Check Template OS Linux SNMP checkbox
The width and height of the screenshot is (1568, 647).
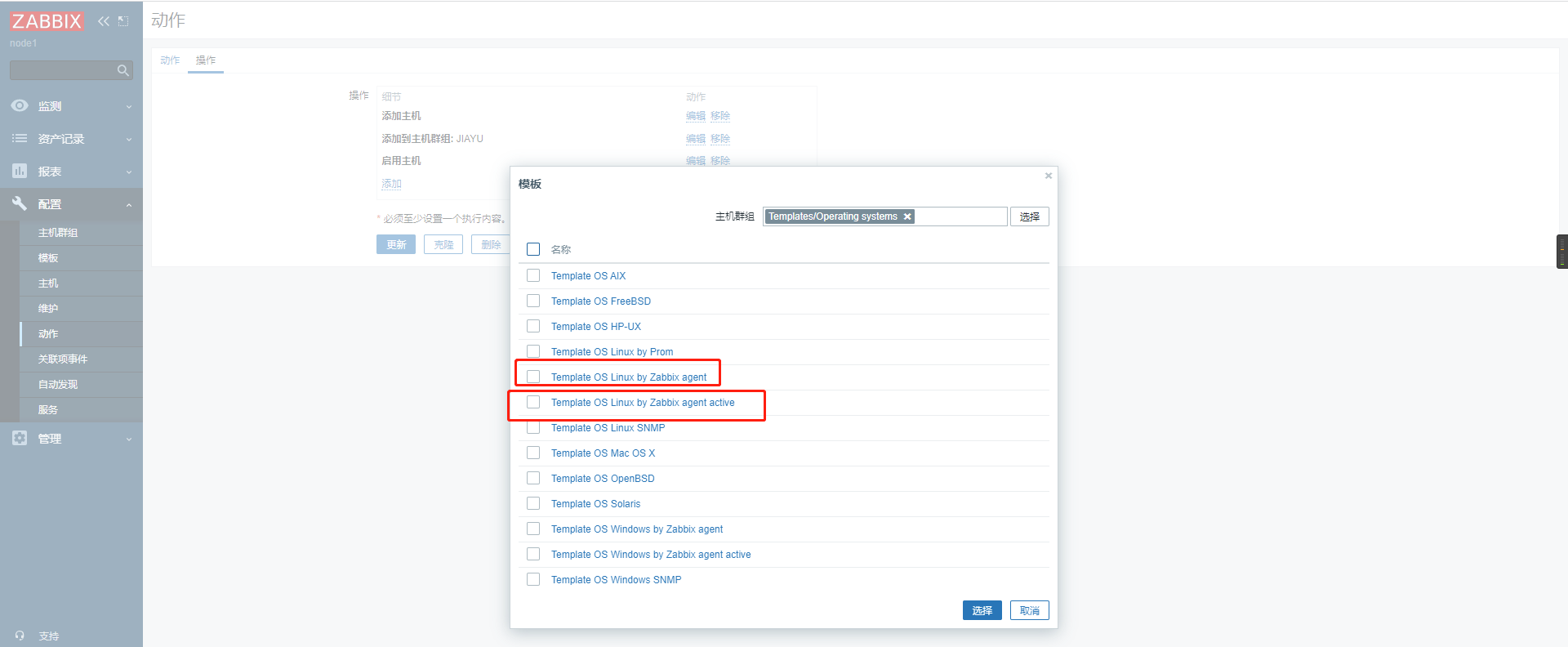pyautogui.click(x=533, y=427)
